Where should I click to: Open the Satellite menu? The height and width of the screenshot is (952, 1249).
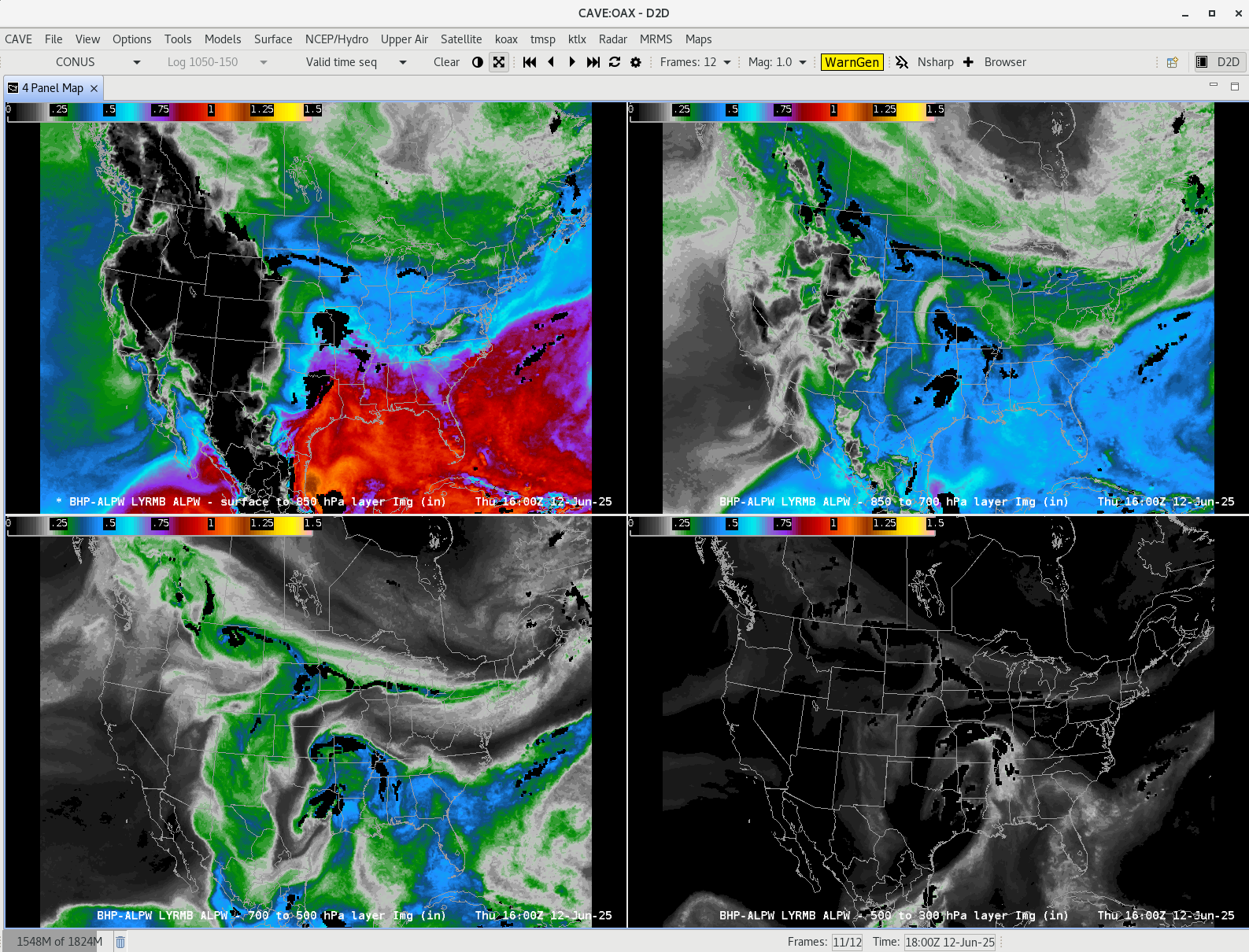point(461,39)
